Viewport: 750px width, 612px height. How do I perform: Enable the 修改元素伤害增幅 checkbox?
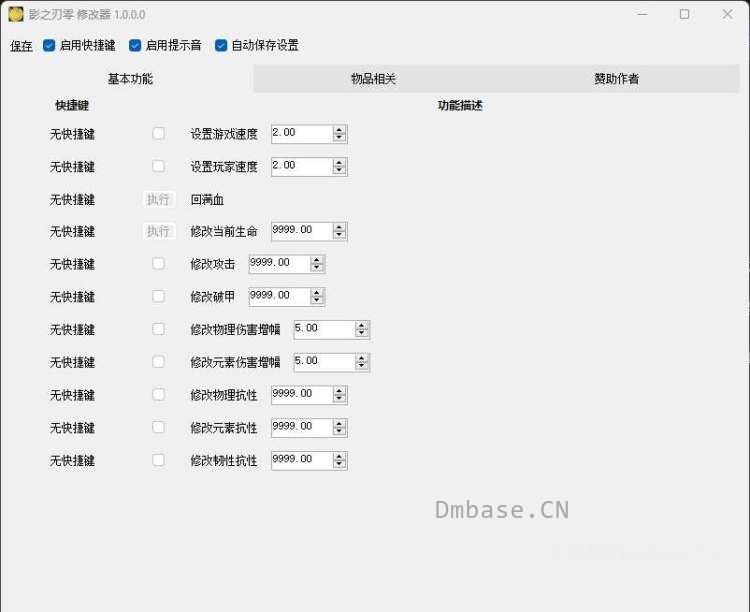click(x=158, y=362)
